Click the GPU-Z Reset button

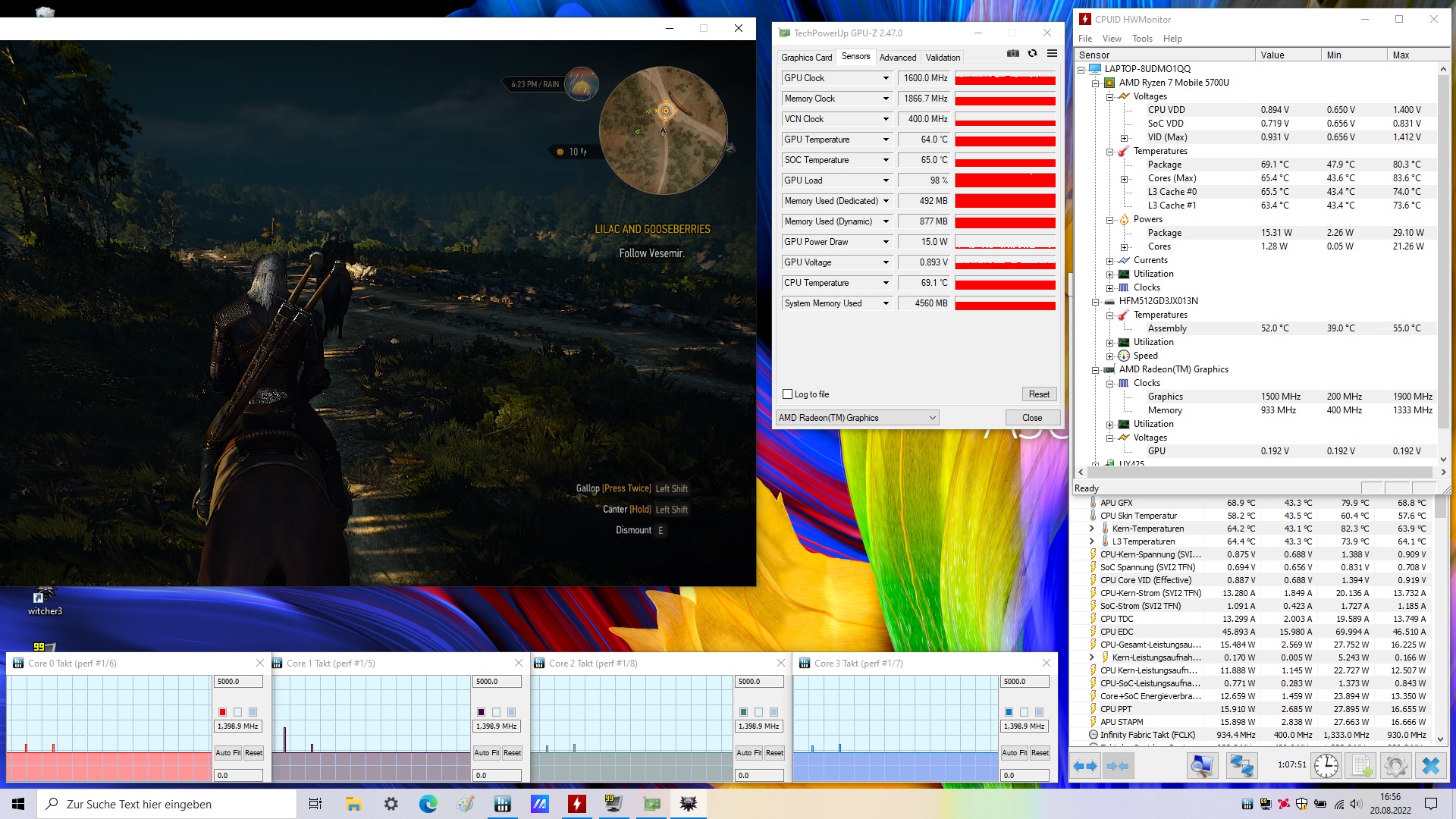click(x=1039, y=394)
